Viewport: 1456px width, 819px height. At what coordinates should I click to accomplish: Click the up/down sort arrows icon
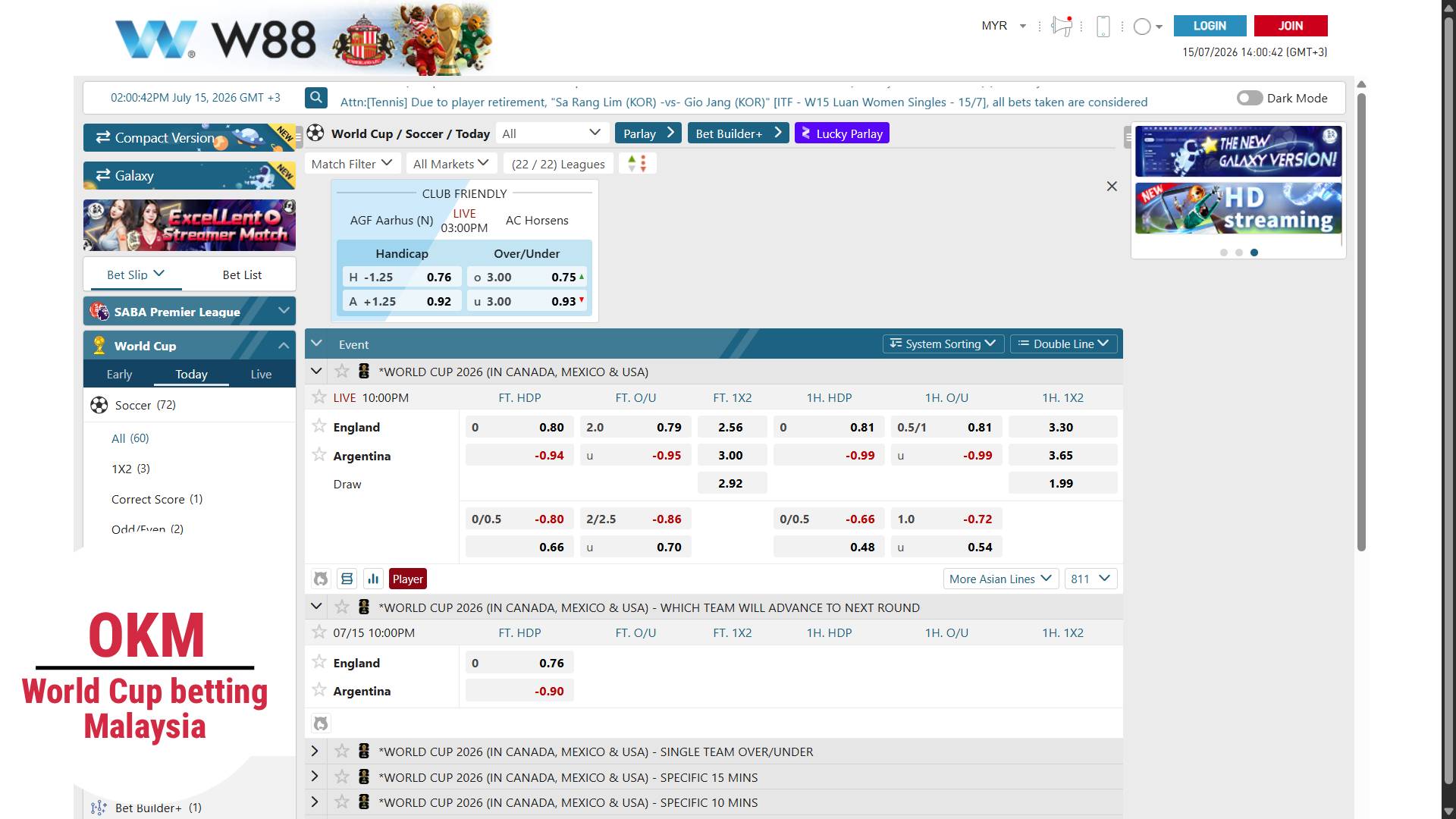[x=637, y=163]
